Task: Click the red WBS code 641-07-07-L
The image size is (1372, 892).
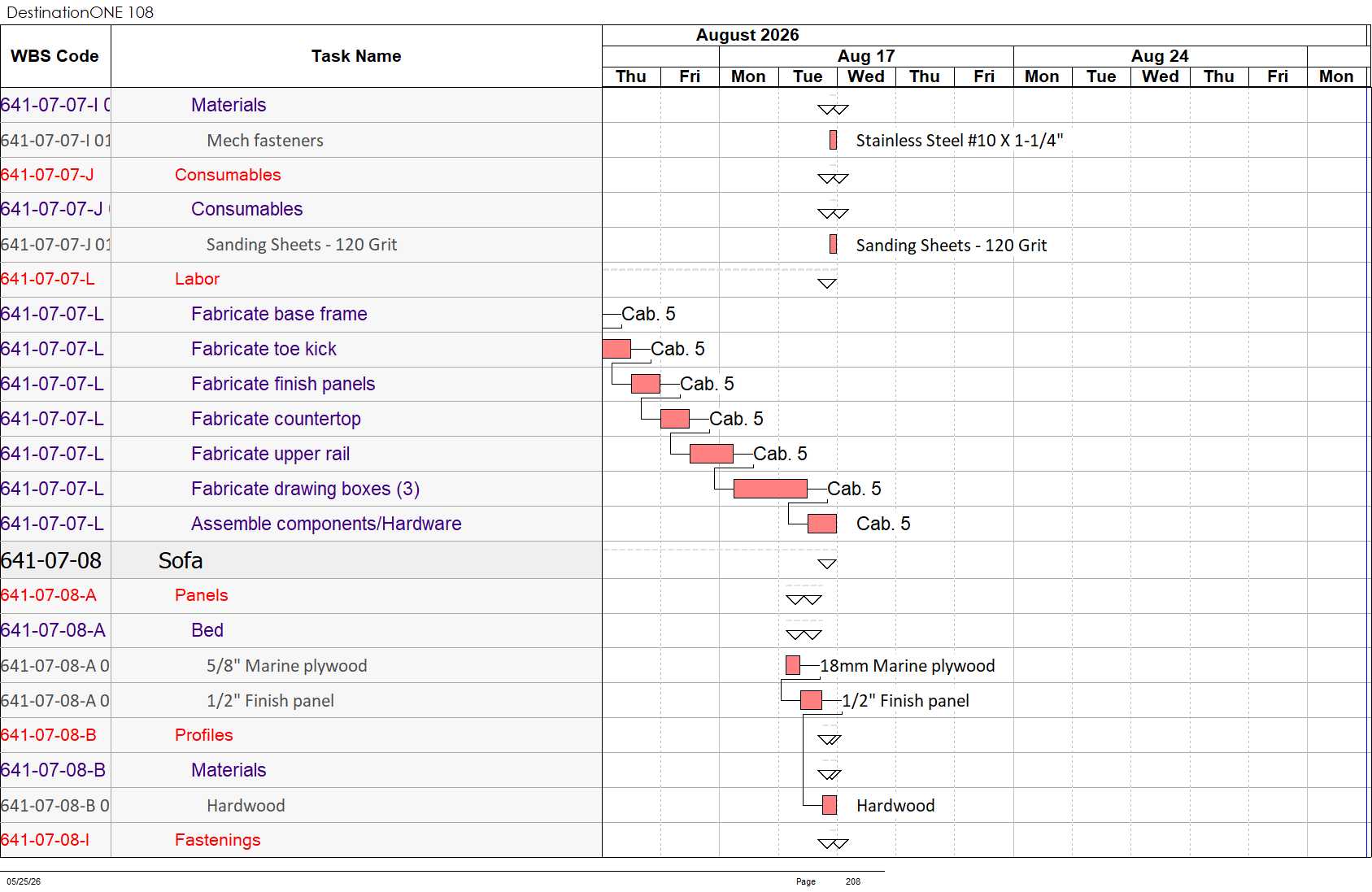Action: pos(48,279)
